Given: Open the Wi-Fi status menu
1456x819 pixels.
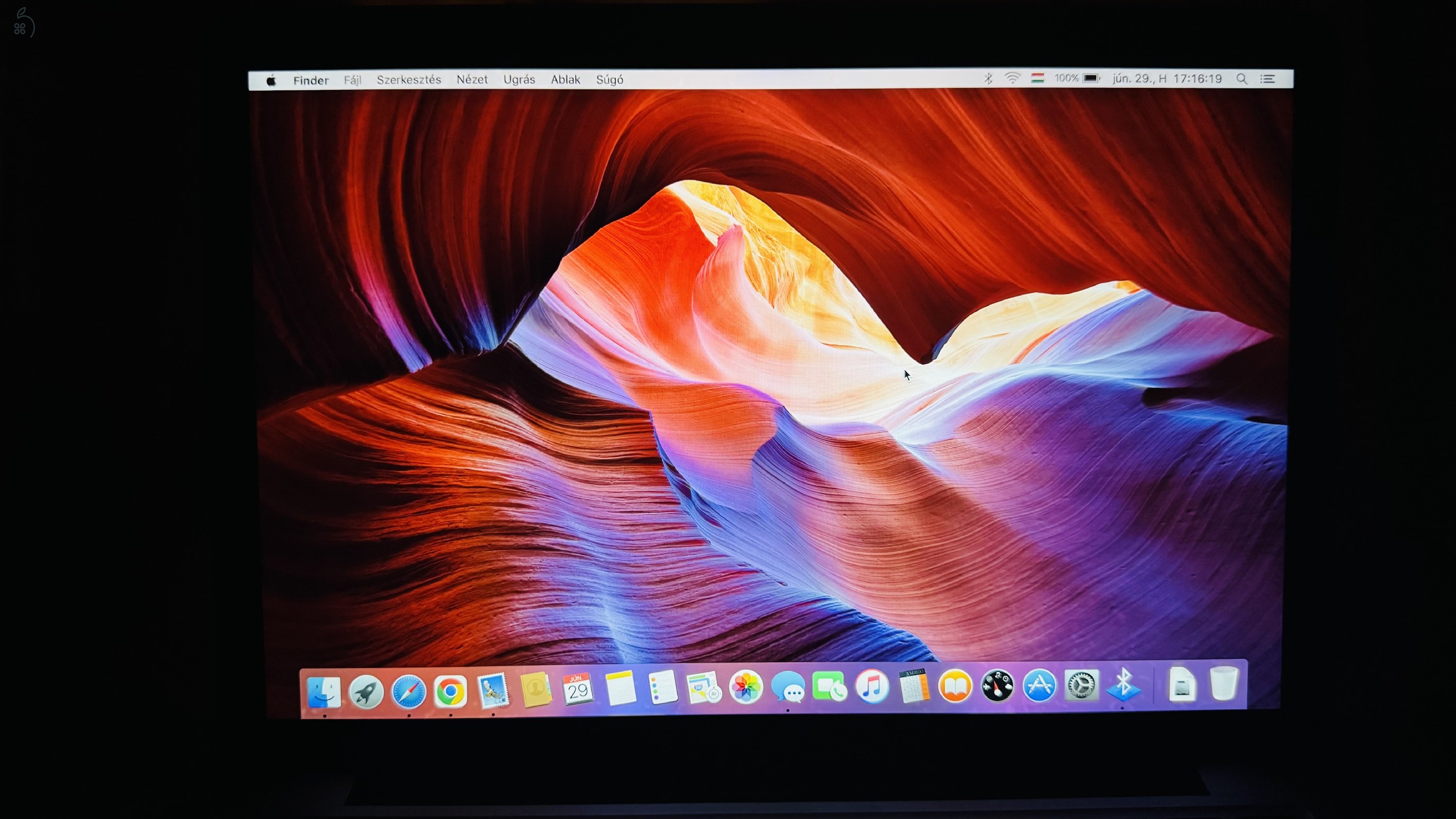Looking at the screenshot, I should [x=1012, y=79].
